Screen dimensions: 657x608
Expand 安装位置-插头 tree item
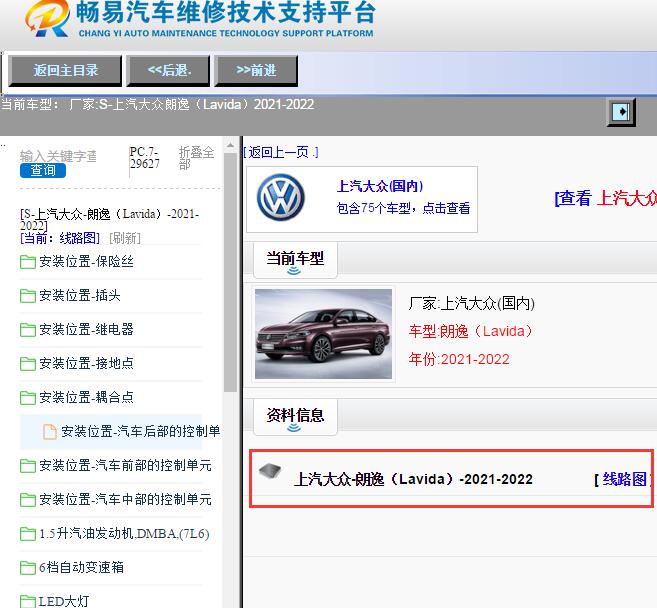pyautogui.click(x=80, y=295)
